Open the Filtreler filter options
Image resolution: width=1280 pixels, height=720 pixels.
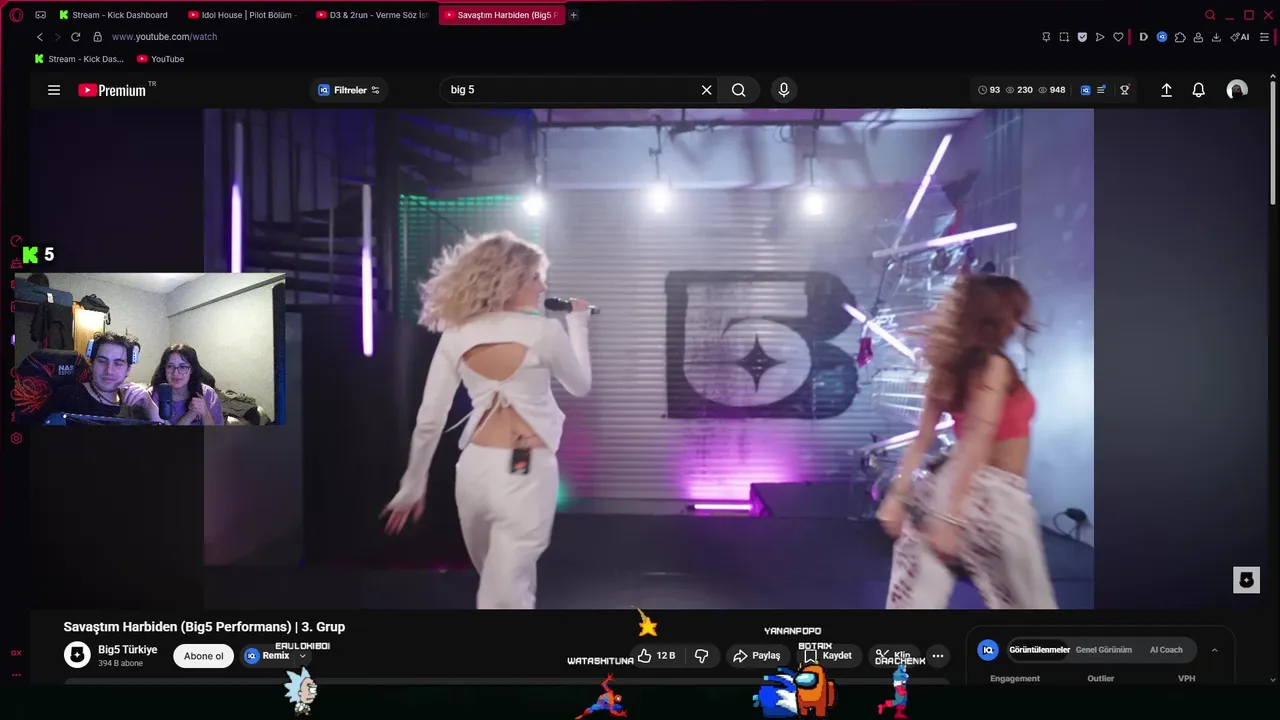click(x=349, y=90)
